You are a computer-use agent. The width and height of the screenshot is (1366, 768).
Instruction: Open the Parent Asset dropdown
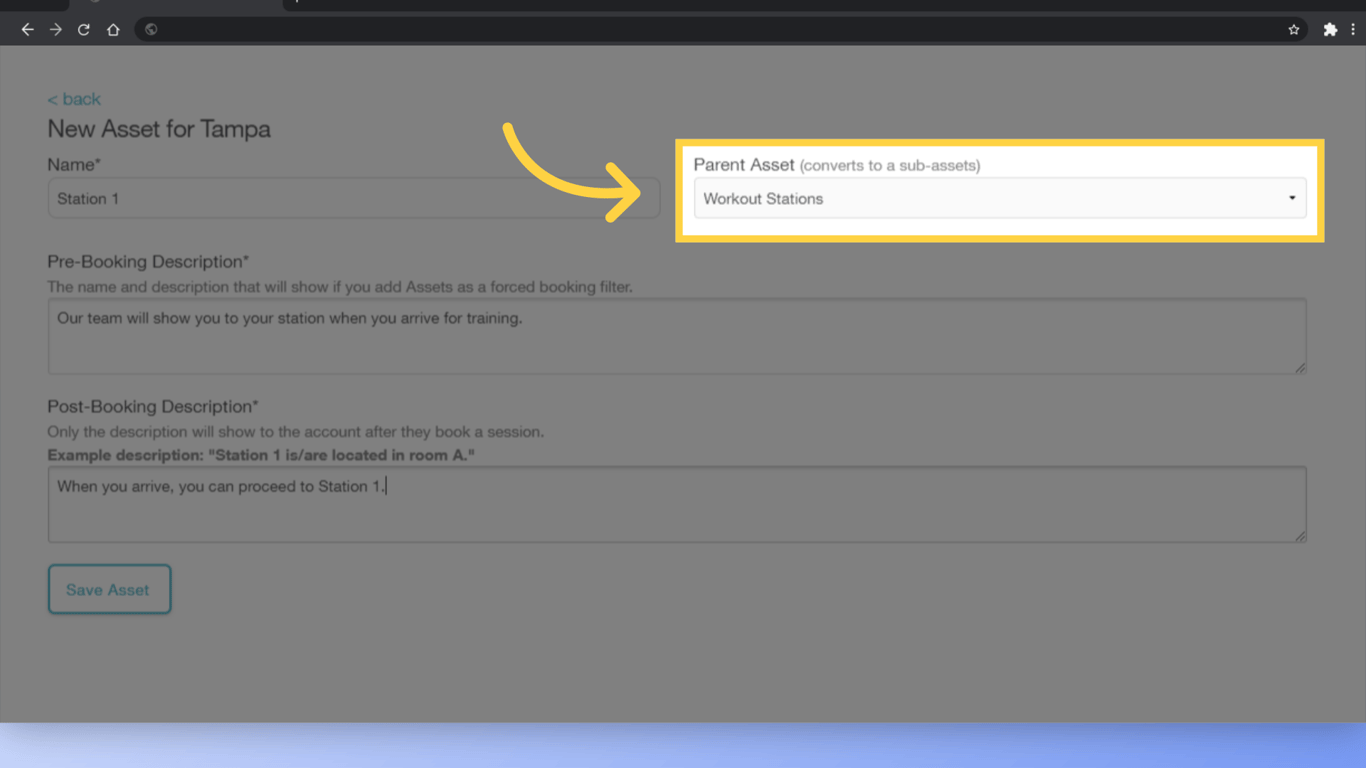point(1000,198)
